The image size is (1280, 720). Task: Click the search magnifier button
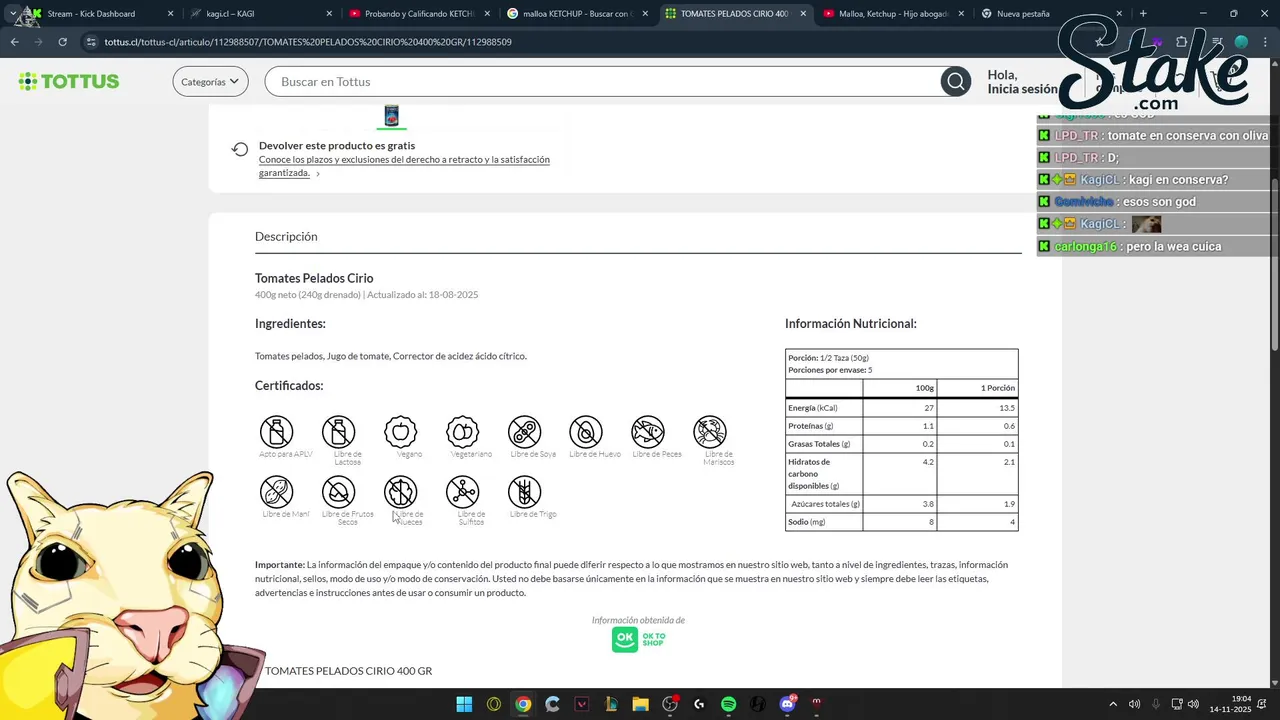[x=955, y=82]
